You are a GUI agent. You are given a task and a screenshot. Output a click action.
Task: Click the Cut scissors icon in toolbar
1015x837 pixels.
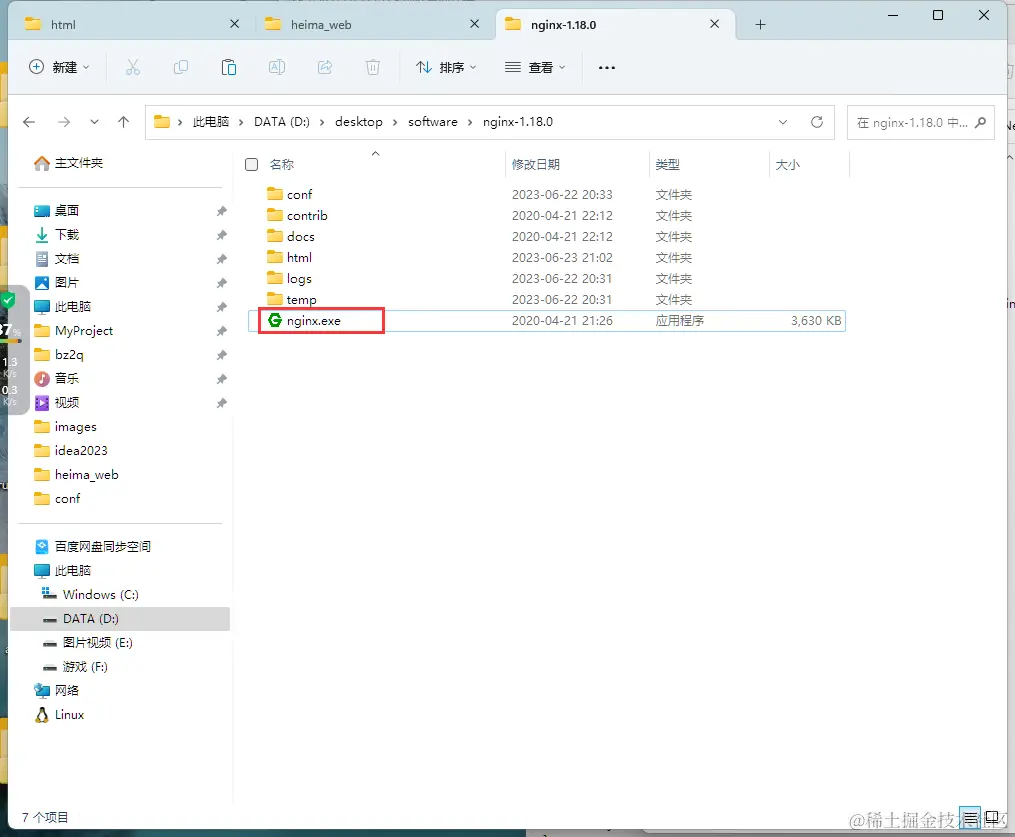[133, 67]
